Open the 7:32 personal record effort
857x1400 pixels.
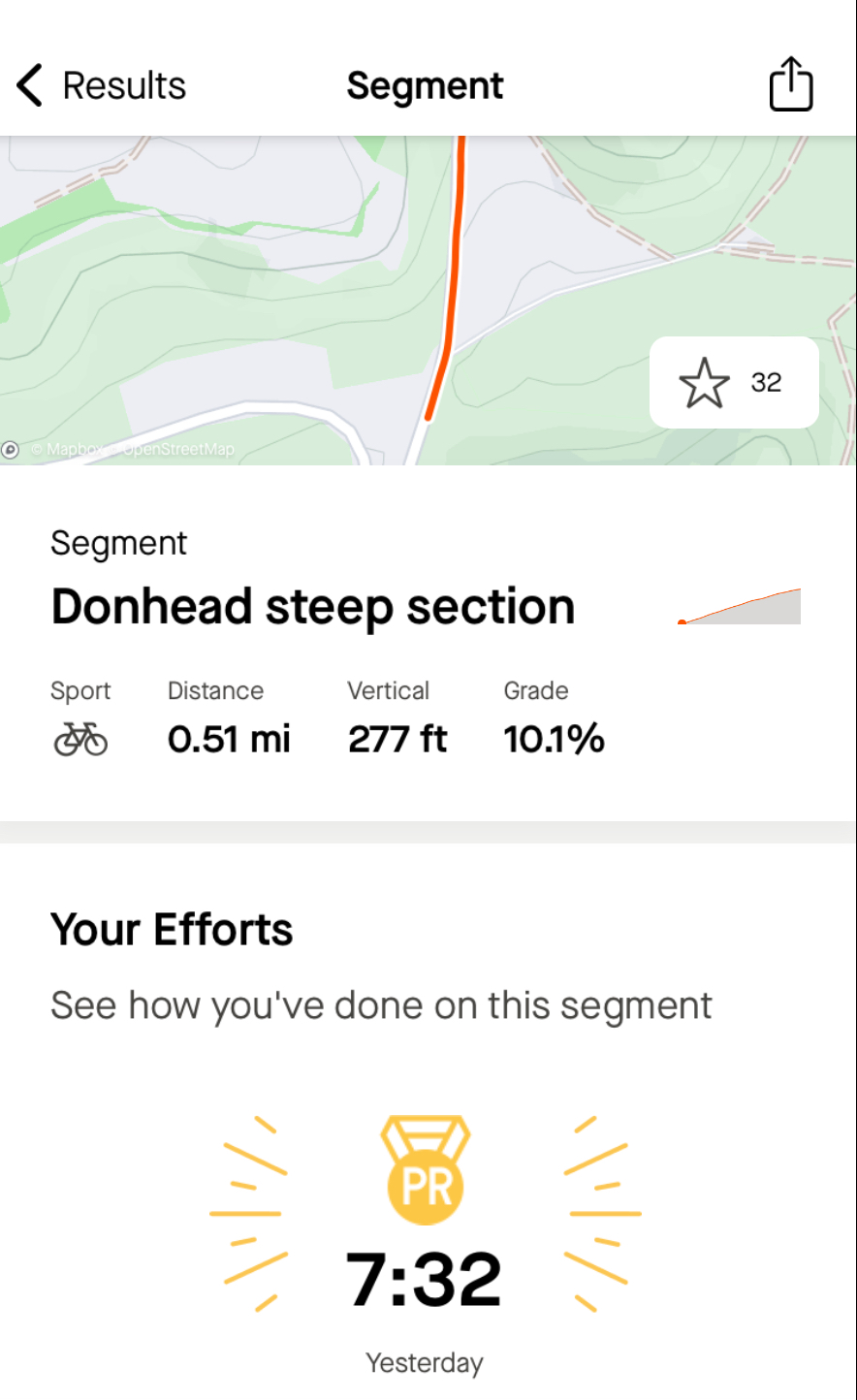point(425,1280)
